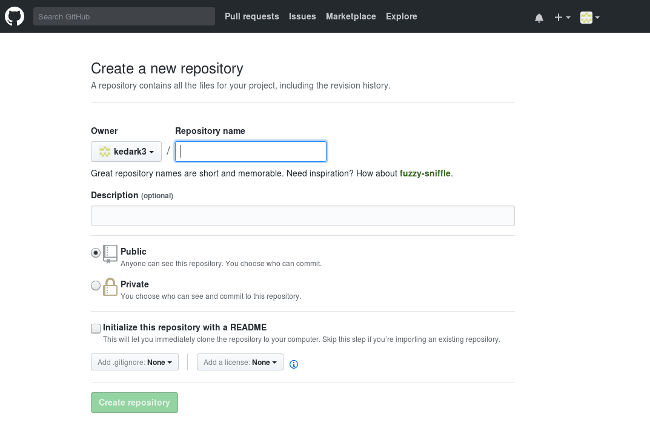The width and height of the screenshot is (650, 428).
Task: Open the user avatar menu
Action: point(589,17)
